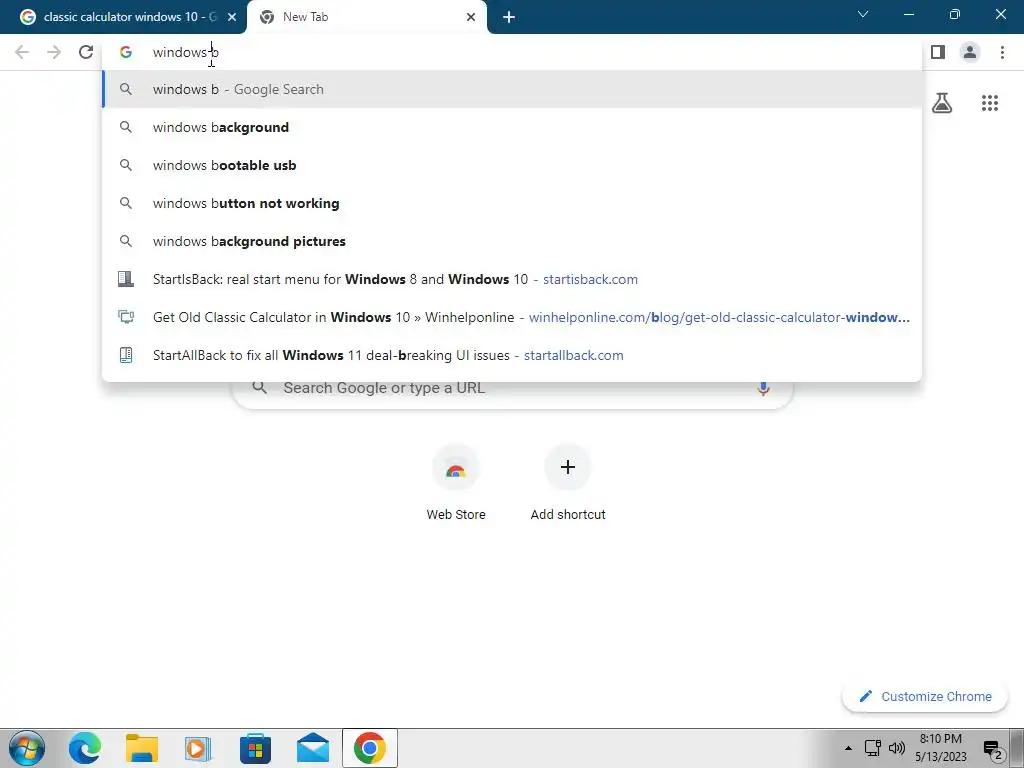
Task: Open the Mail app from the taskbar
Action: pyautogui.click(x=312, y=748)
